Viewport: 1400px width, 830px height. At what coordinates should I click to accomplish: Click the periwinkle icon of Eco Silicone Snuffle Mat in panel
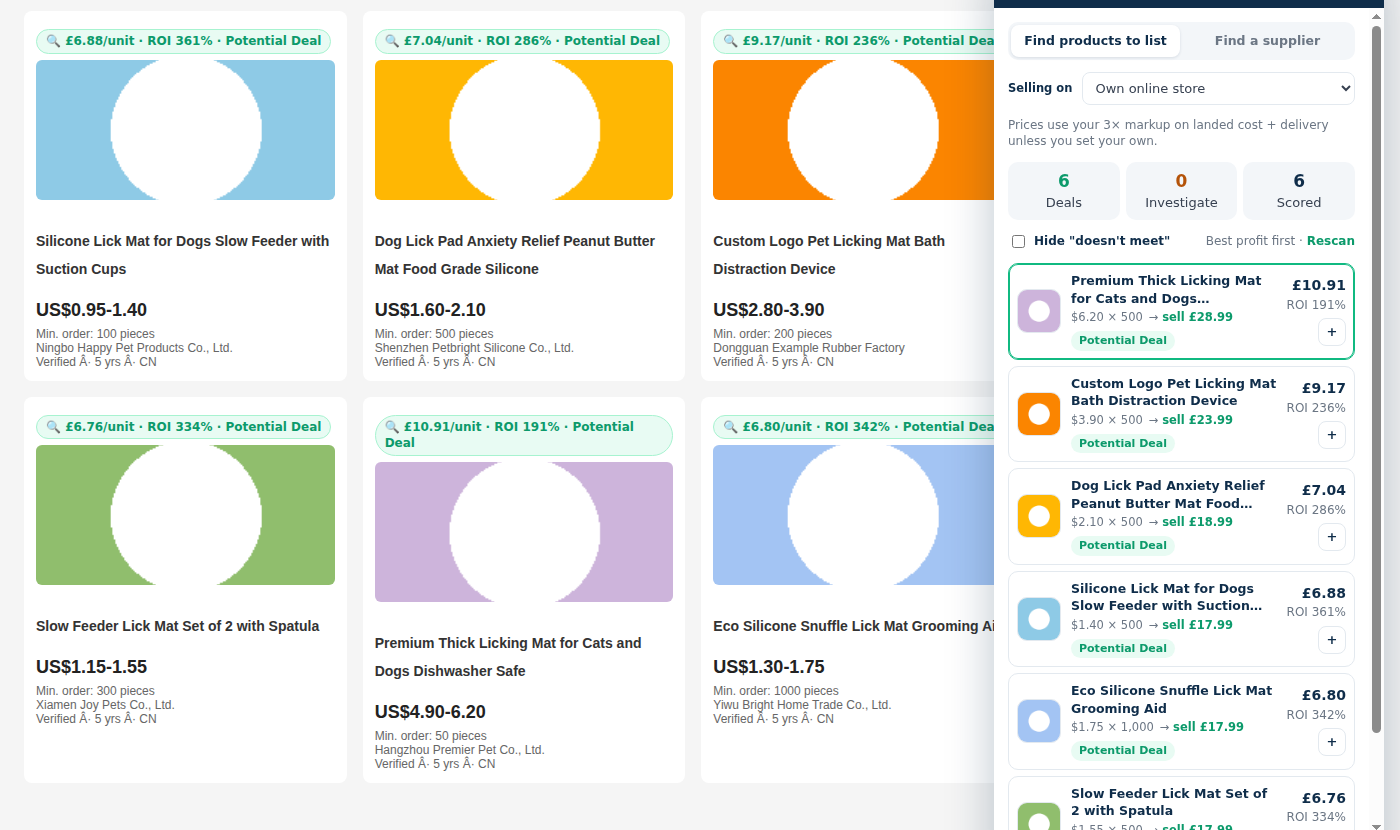tap(1039, 721)
